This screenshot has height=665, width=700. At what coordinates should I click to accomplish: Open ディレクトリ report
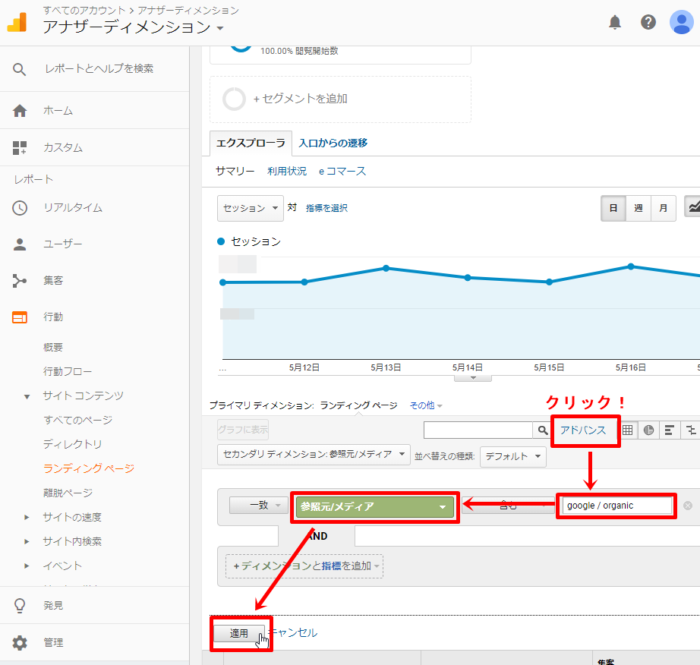pyautogui.click(x=73, y=444)
